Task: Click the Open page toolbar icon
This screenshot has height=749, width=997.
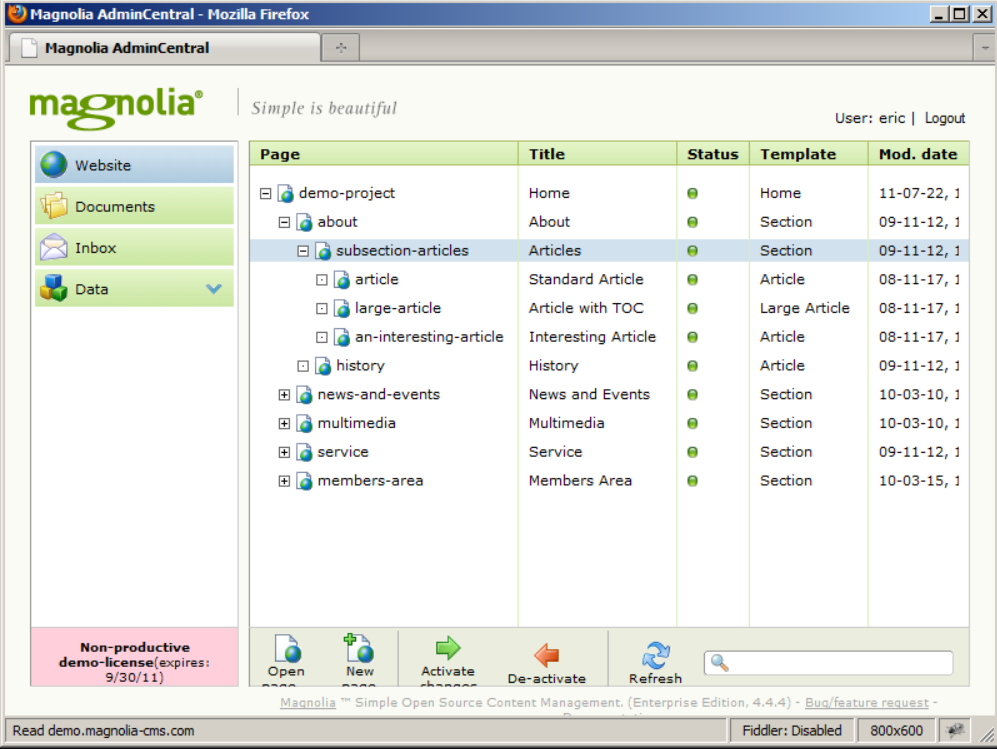Action: pos(286,650)
